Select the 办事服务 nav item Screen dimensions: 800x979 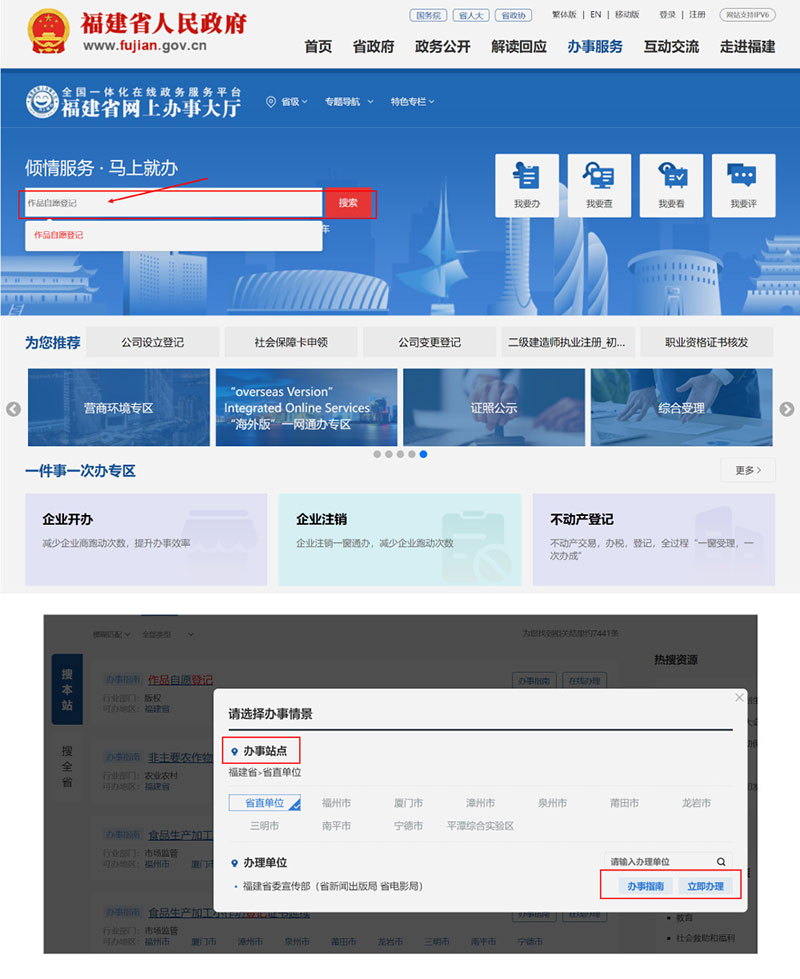pyautogui.click(x=595, y=47)
